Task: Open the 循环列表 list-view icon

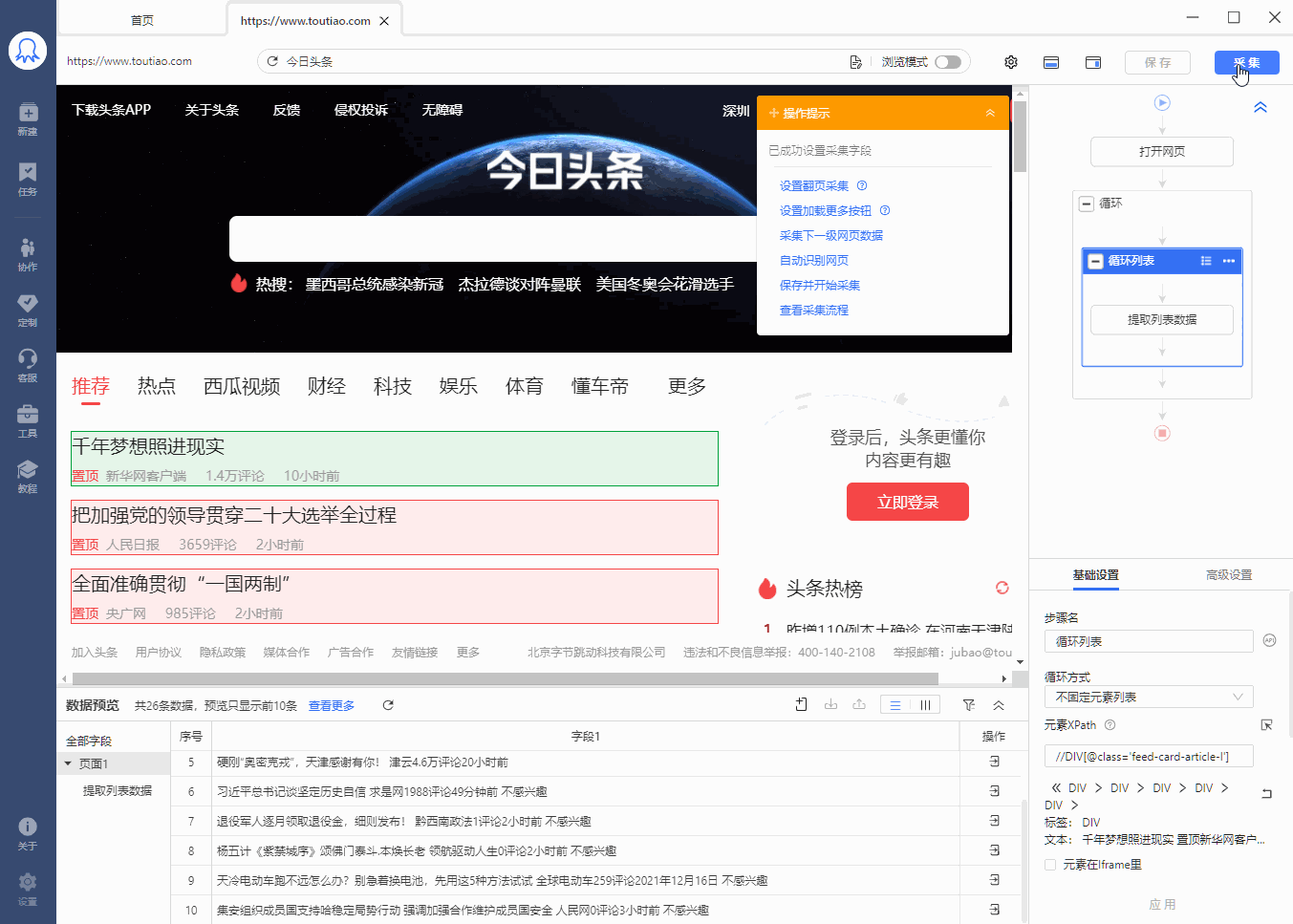Action: pos(1206,261)
